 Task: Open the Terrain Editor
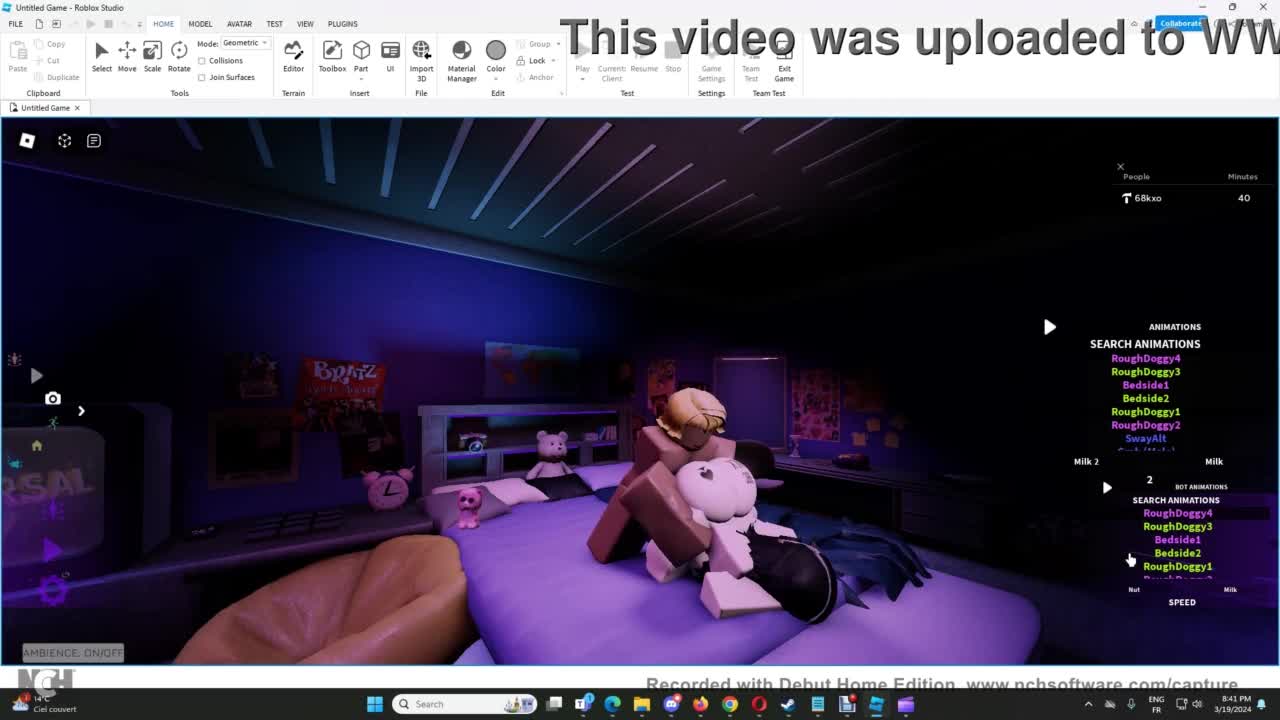click(x=293, y=56)
